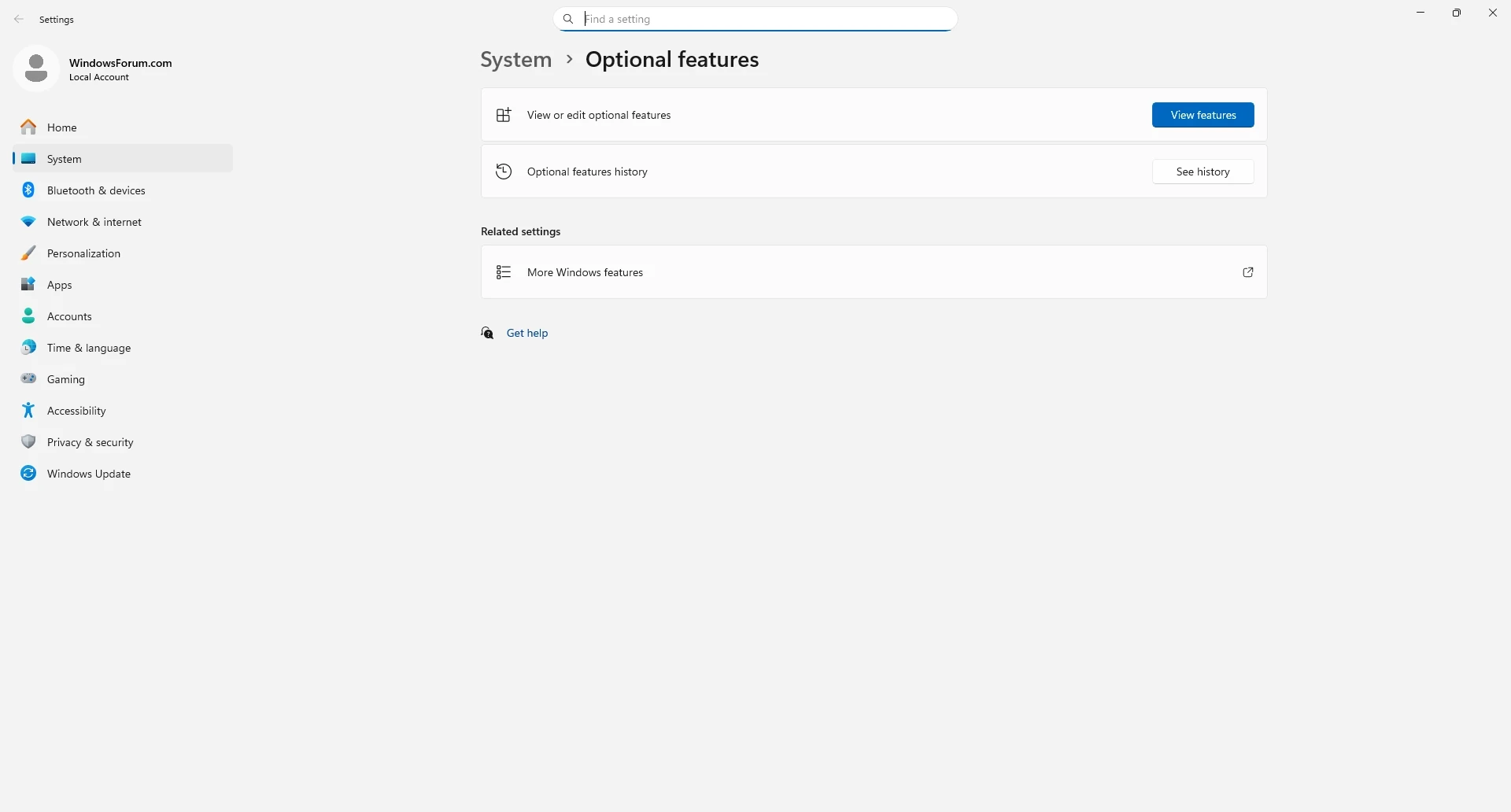Open the View features button
The width and height of the screenshot is (1511, 812).
click(1203, 115)
